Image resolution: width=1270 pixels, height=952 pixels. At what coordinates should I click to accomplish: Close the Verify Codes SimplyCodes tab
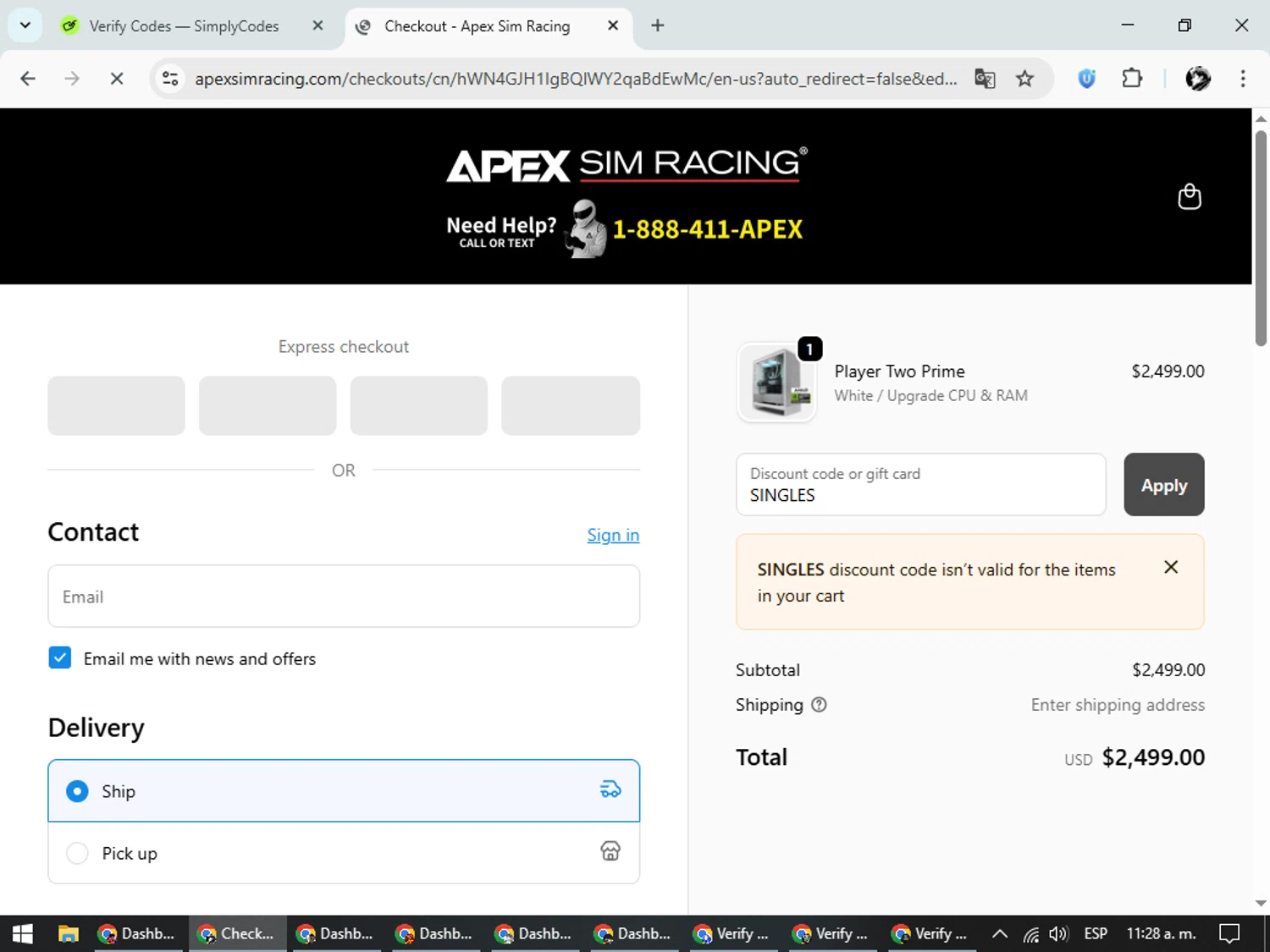pos(317,25)
